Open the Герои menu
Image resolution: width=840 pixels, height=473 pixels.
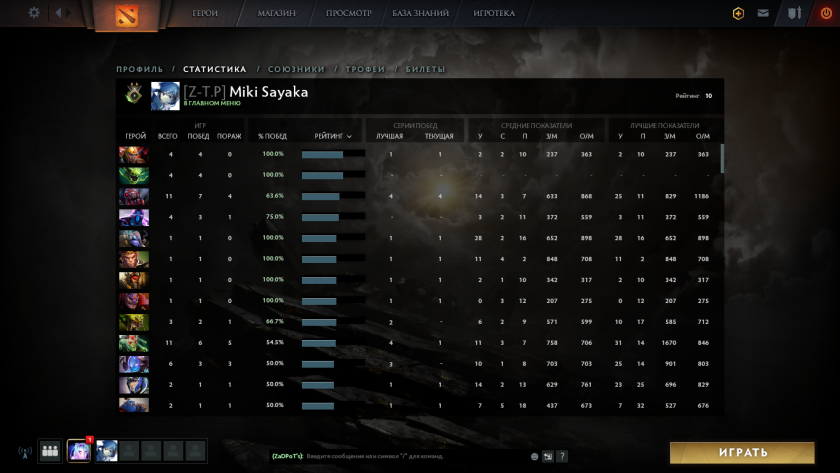click(205, 13)
